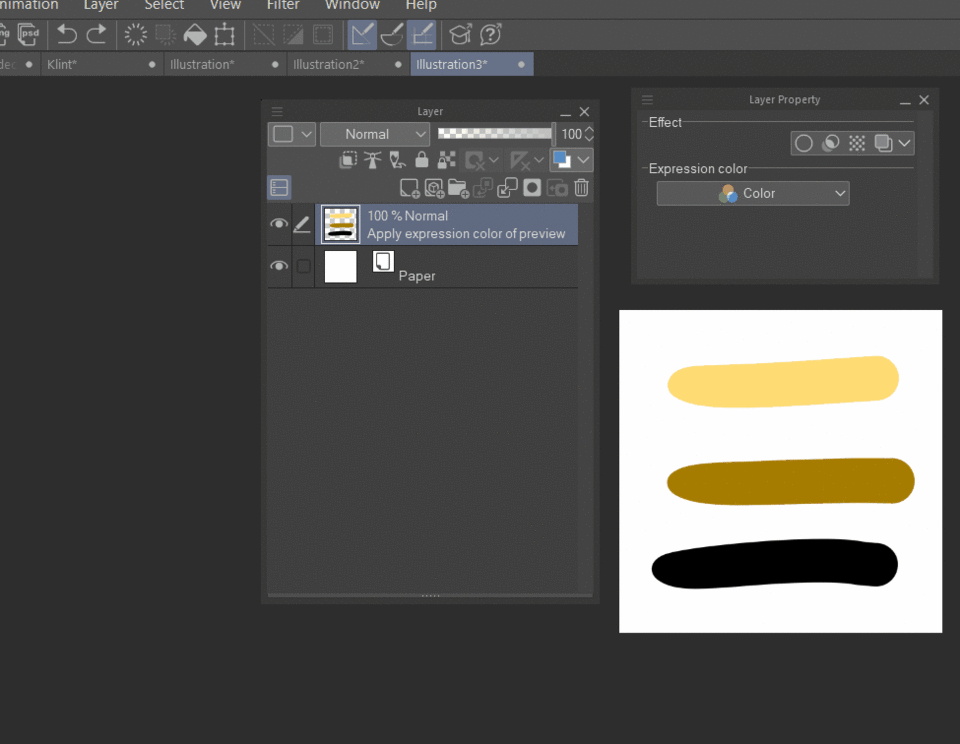960x744 pixels.
Task: Open the Normal blending mode dropdown
Action: (x=374, y=134)
